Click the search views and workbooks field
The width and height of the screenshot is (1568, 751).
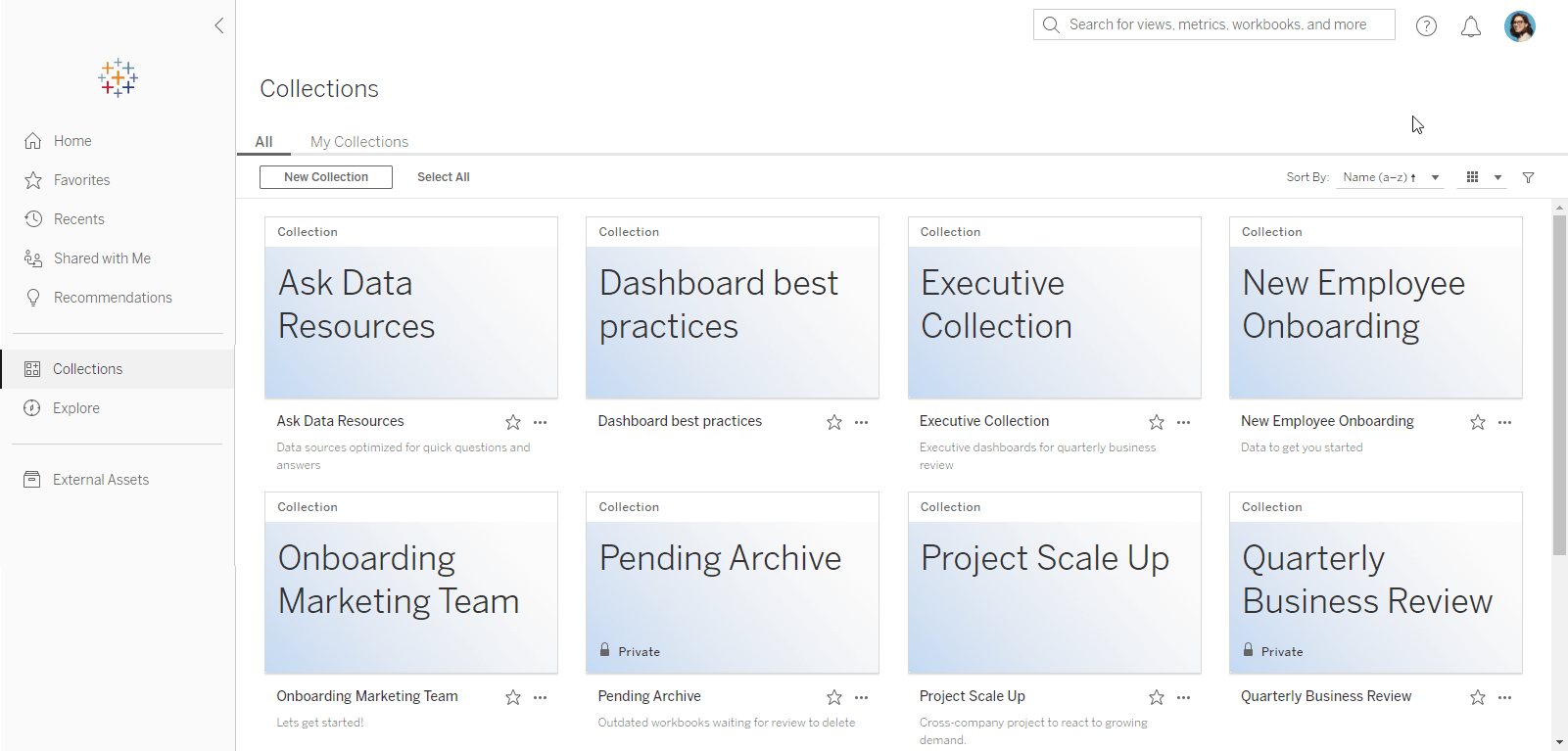click(1214, 24)
